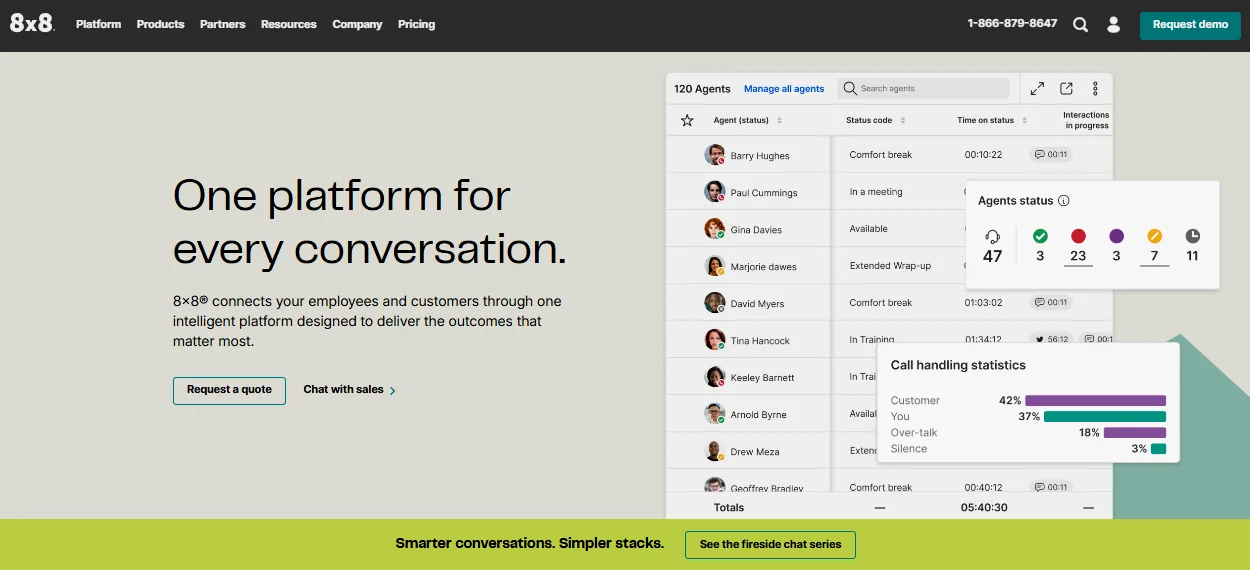Click the Request demo button

click(1190, 25)
